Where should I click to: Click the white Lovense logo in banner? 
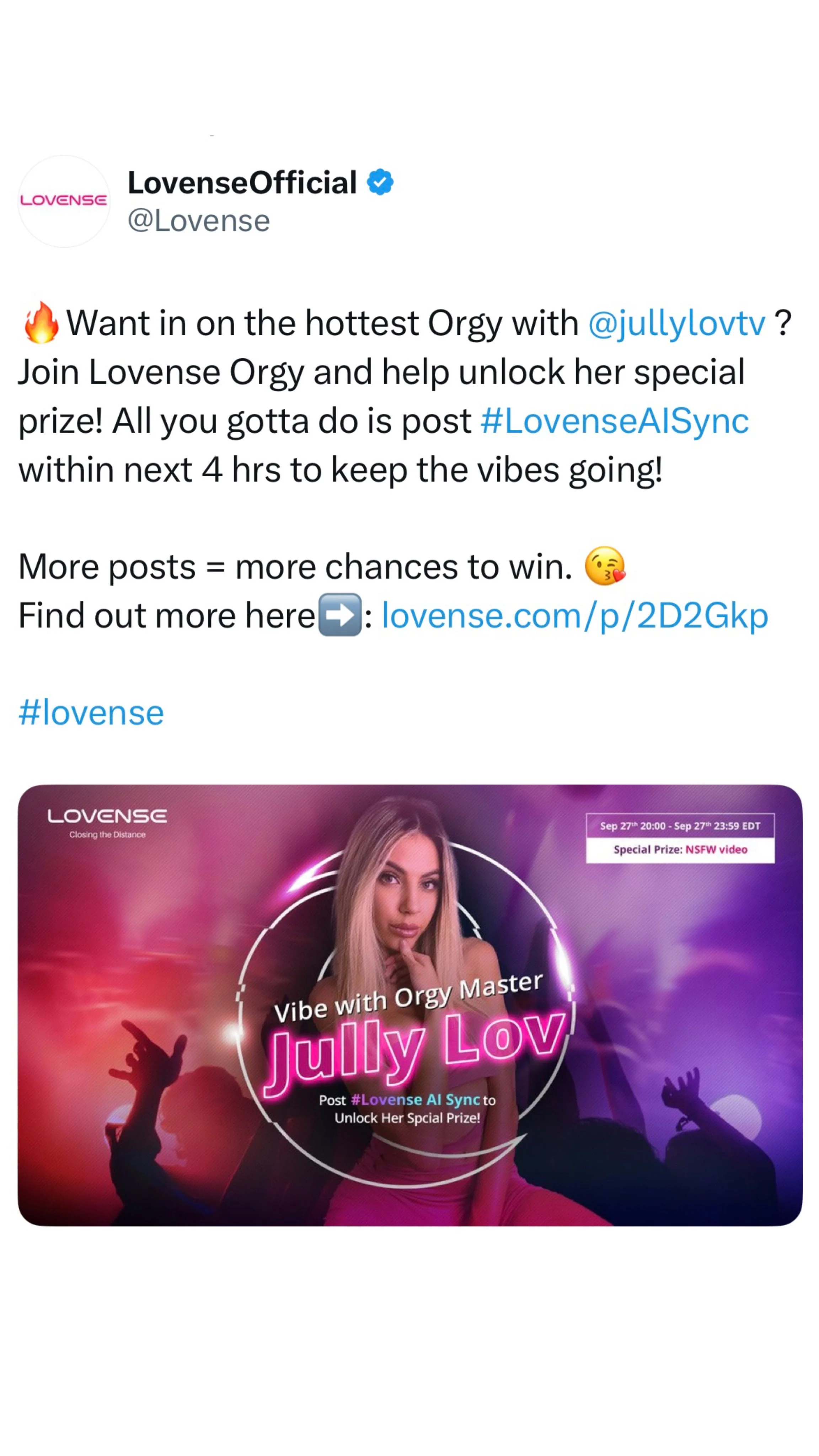107,816
